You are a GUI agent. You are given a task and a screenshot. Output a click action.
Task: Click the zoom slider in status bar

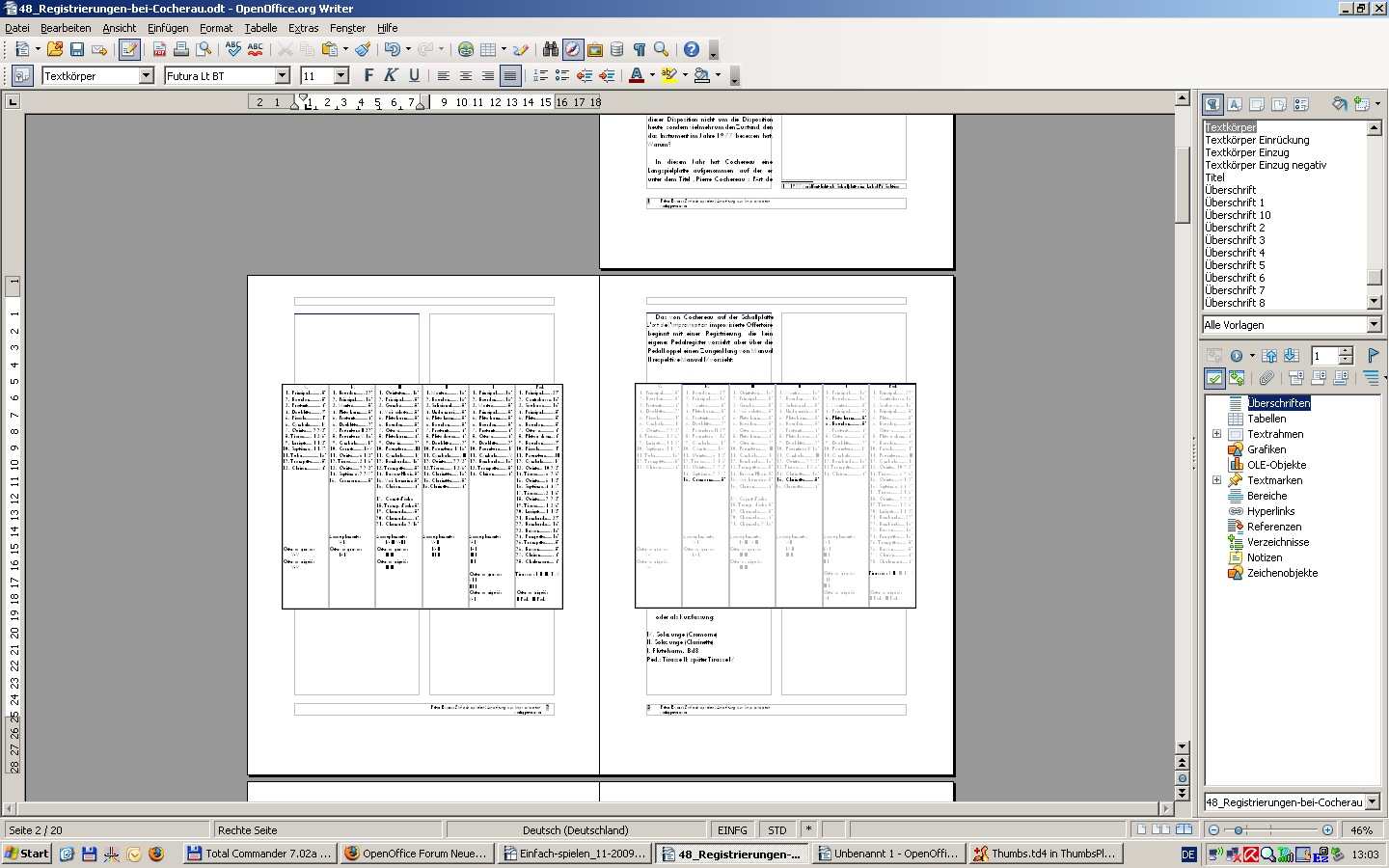point(1269,829)
